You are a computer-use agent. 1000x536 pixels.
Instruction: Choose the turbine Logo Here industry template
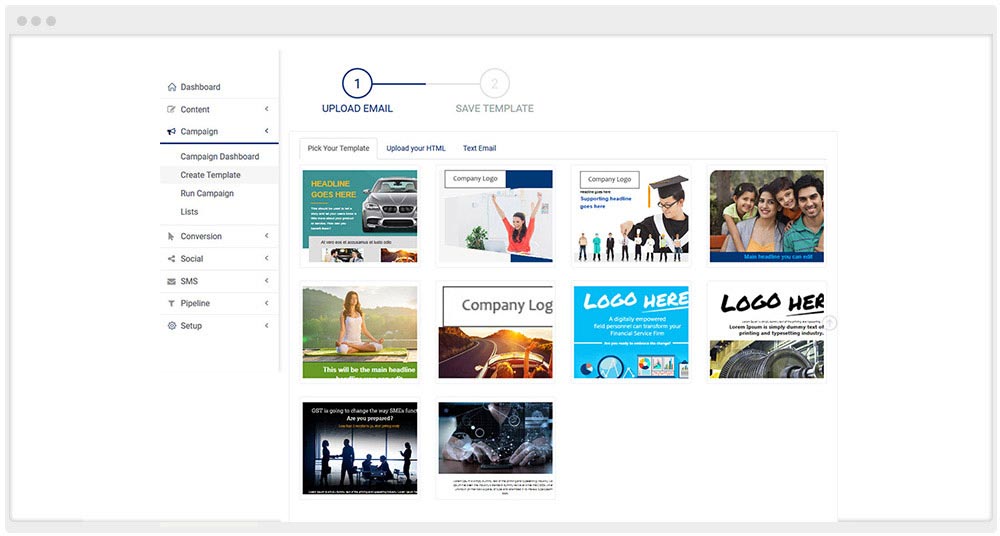(x=767, y=332)
